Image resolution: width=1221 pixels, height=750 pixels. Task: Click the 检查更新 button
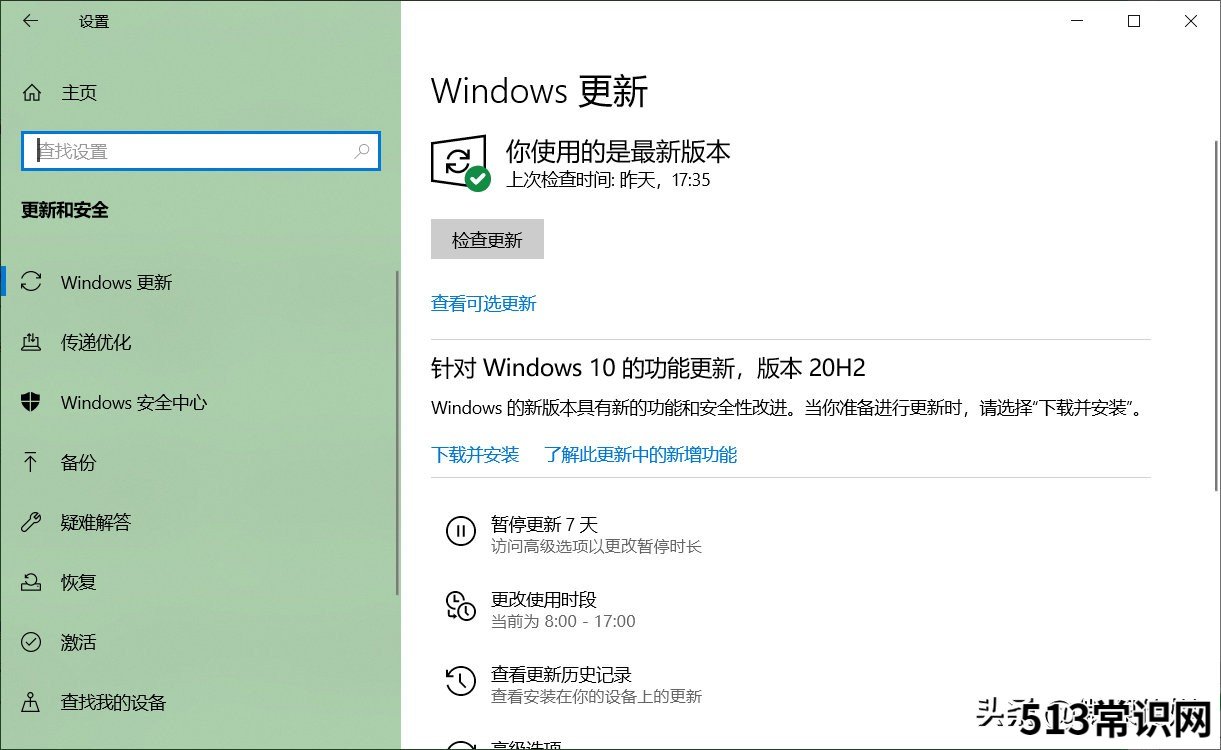(x=487, y=240)
